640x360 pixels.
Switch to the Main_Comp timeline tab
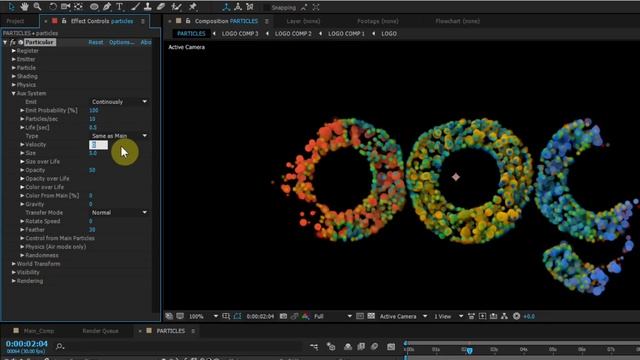coord(39,331)
